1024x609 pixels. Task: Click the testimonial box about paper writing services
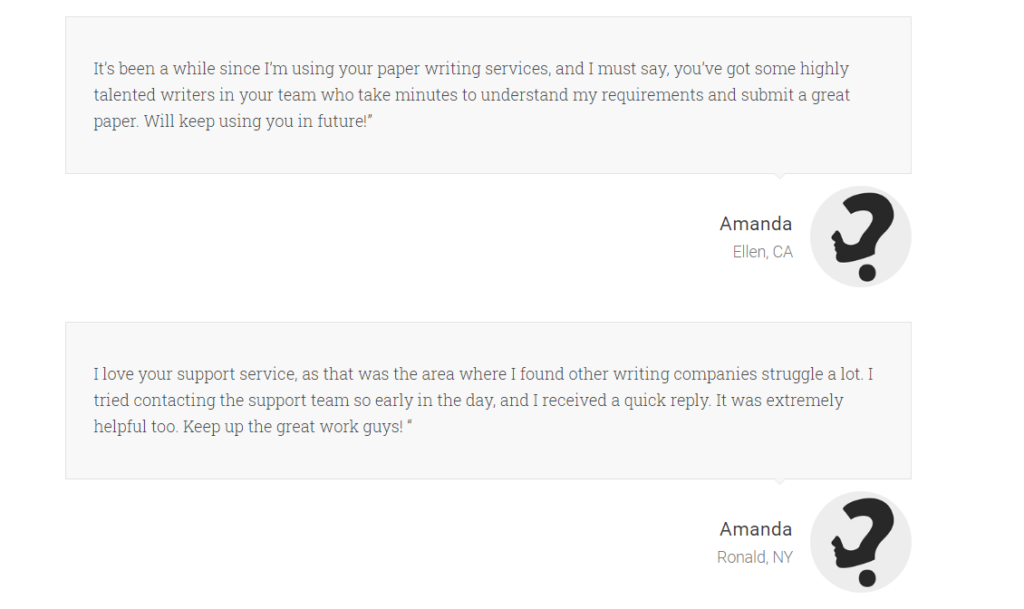[488, 95]
